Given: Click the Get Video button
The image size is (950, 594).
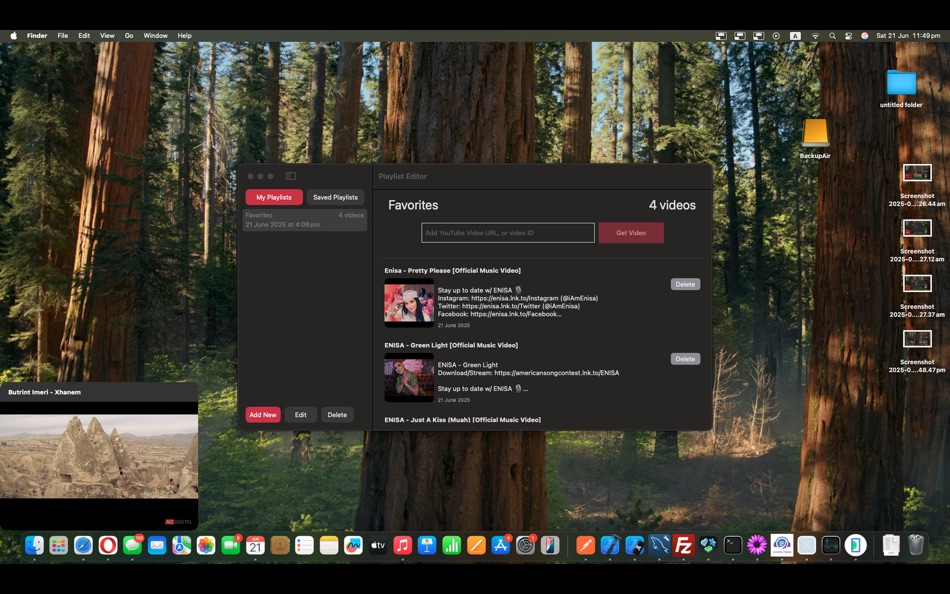Looking at the screenshot, I should [630, 232].
